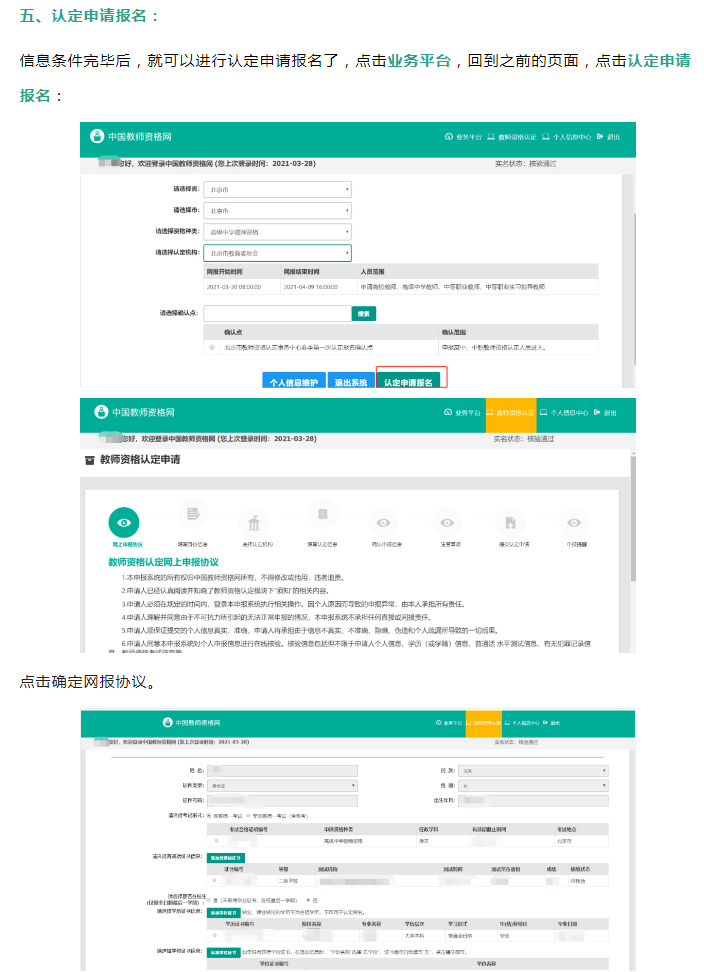Click the green 搜索 button
This screenshot has width=704, height=972.
coord(364,314)
